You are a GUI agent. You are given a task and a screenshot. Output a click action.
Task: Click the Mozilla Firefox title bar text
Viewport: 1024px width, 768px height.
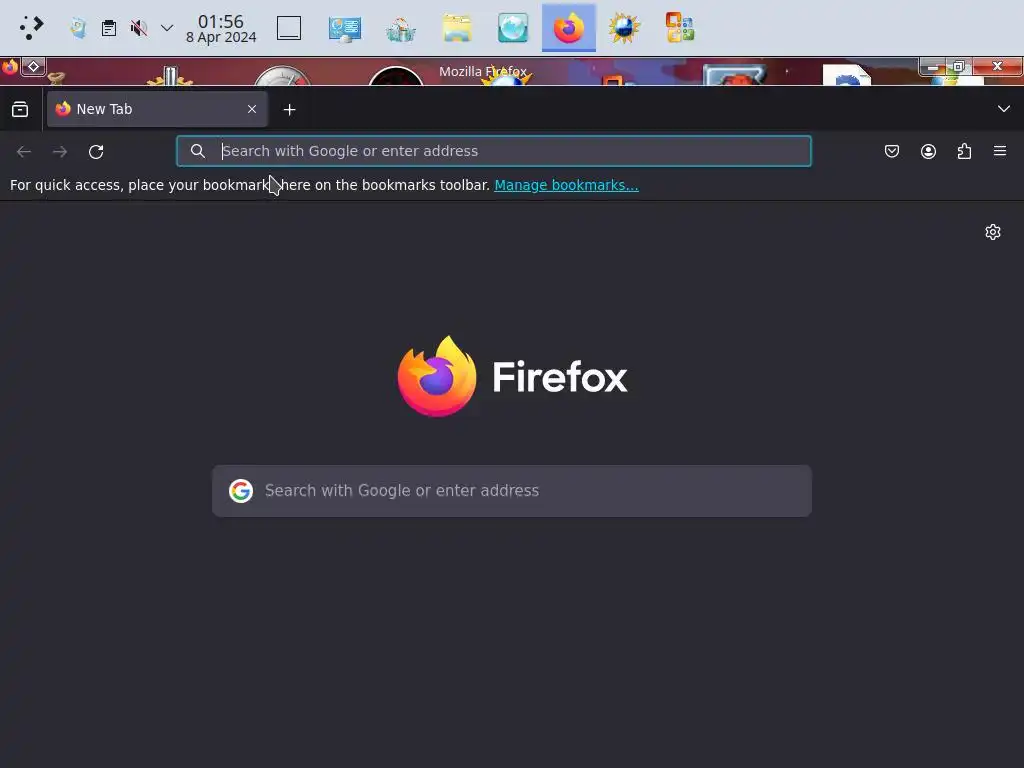click(483, 71)
